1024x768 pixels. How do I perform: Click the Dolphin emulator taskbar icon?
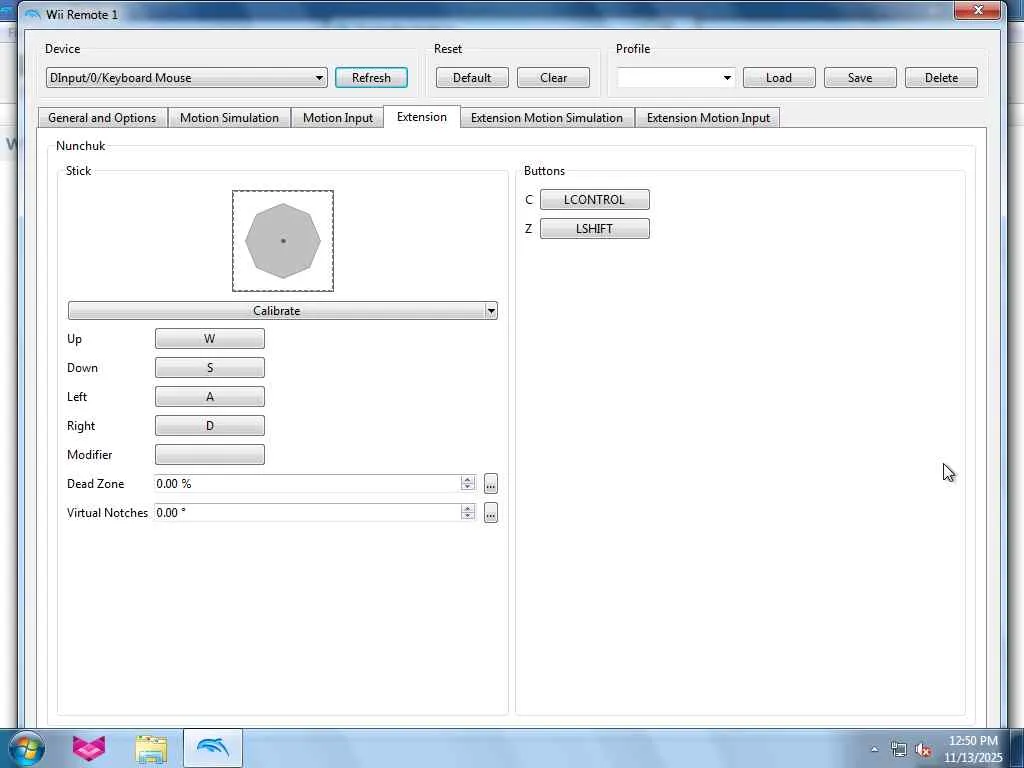(x=213, y=748)
